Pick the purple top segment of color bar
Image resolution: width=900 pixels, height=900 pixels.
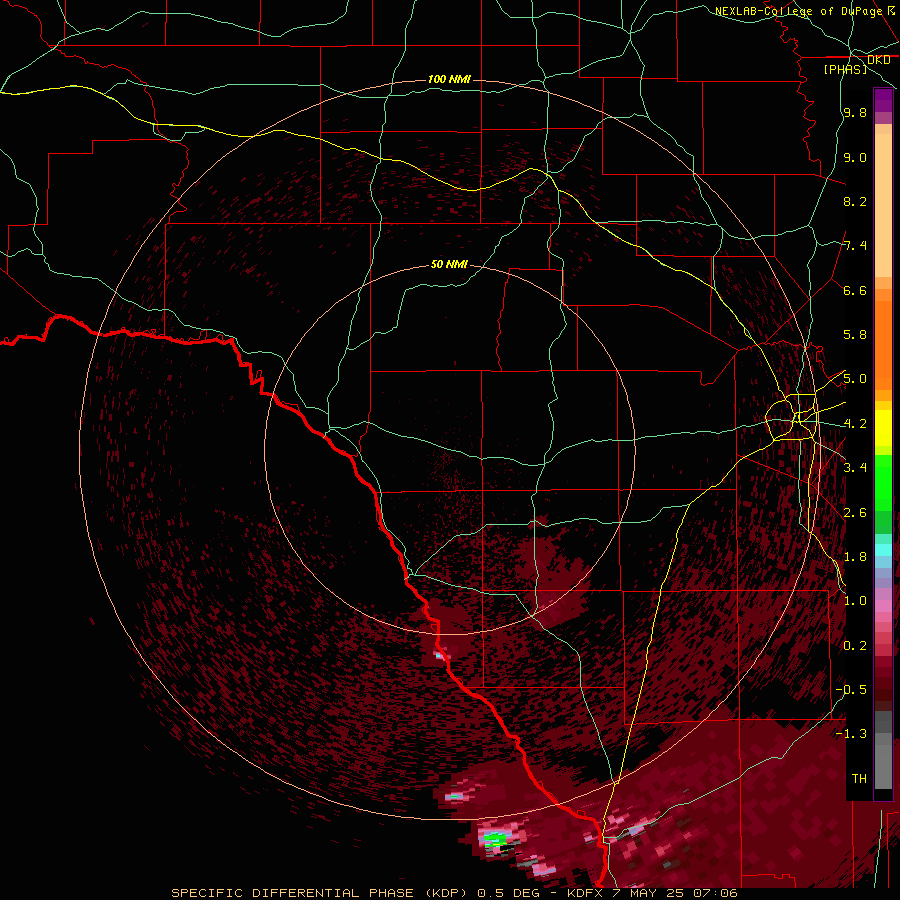pyautogui.click(x=883, y=100)
